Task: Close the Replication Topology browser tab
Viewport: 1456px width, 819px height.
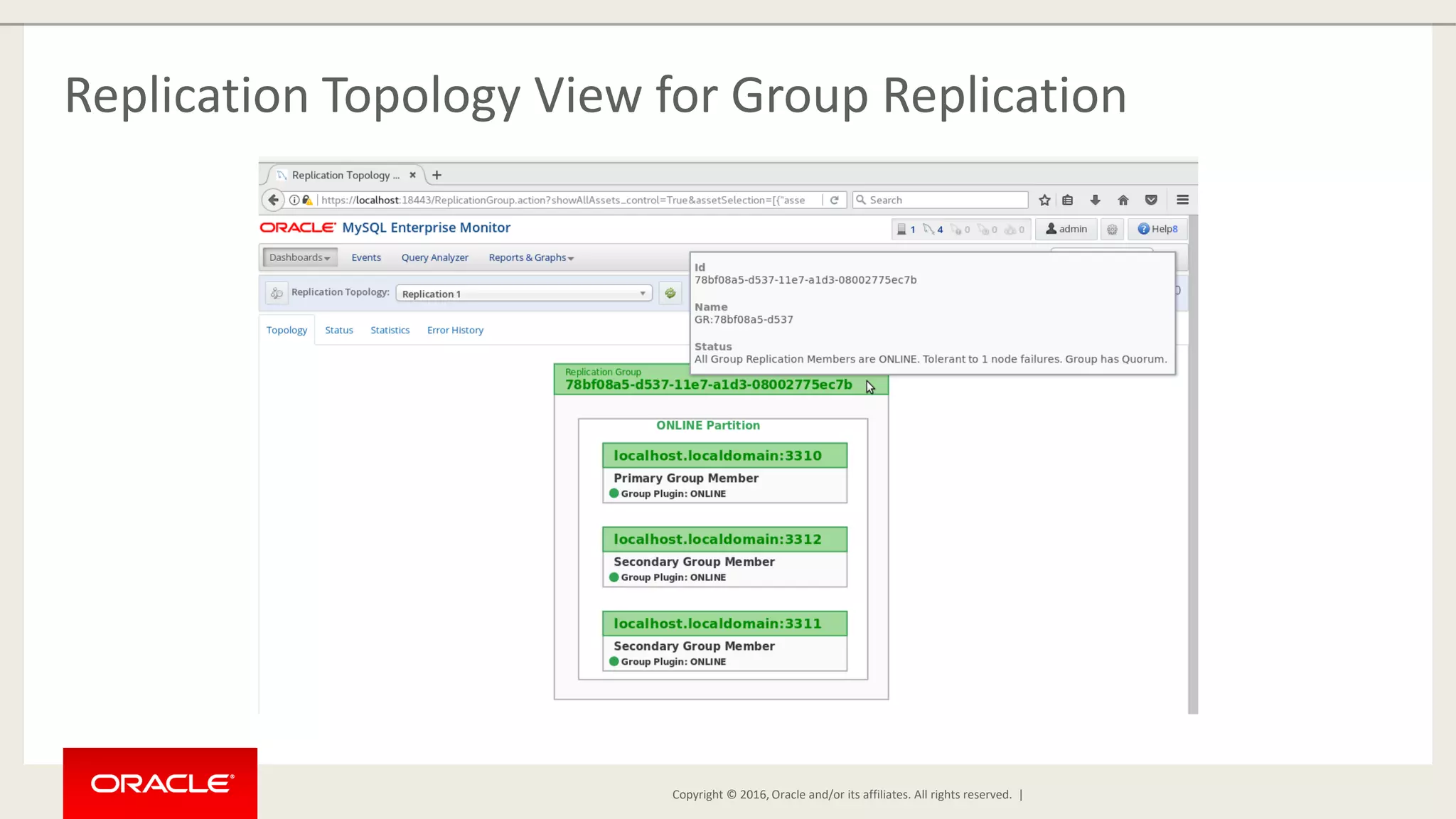Action: [x=412, y=175]
